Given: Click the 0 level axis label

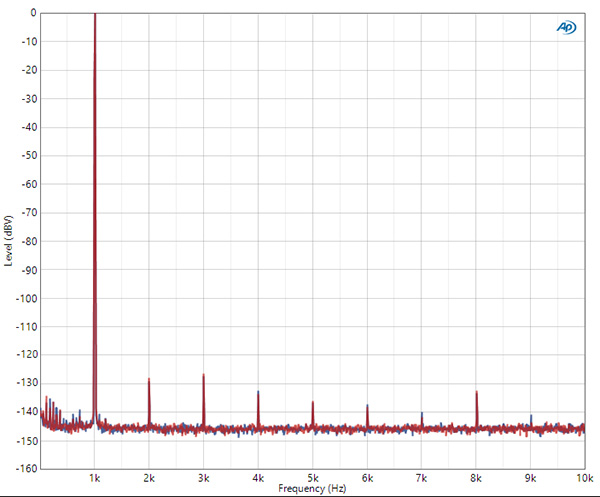Looking at the screenshot, I should [x=34, y=13].
